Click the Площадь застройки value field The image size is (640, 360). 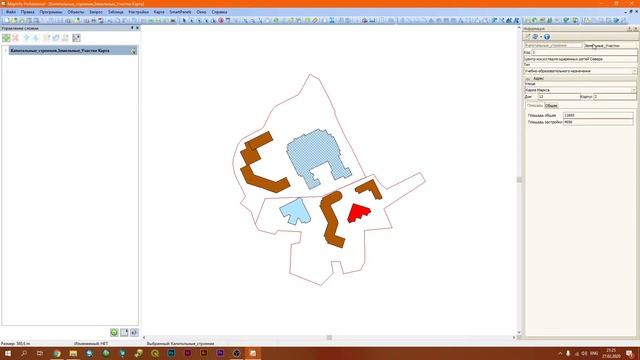tap(598, 122)
